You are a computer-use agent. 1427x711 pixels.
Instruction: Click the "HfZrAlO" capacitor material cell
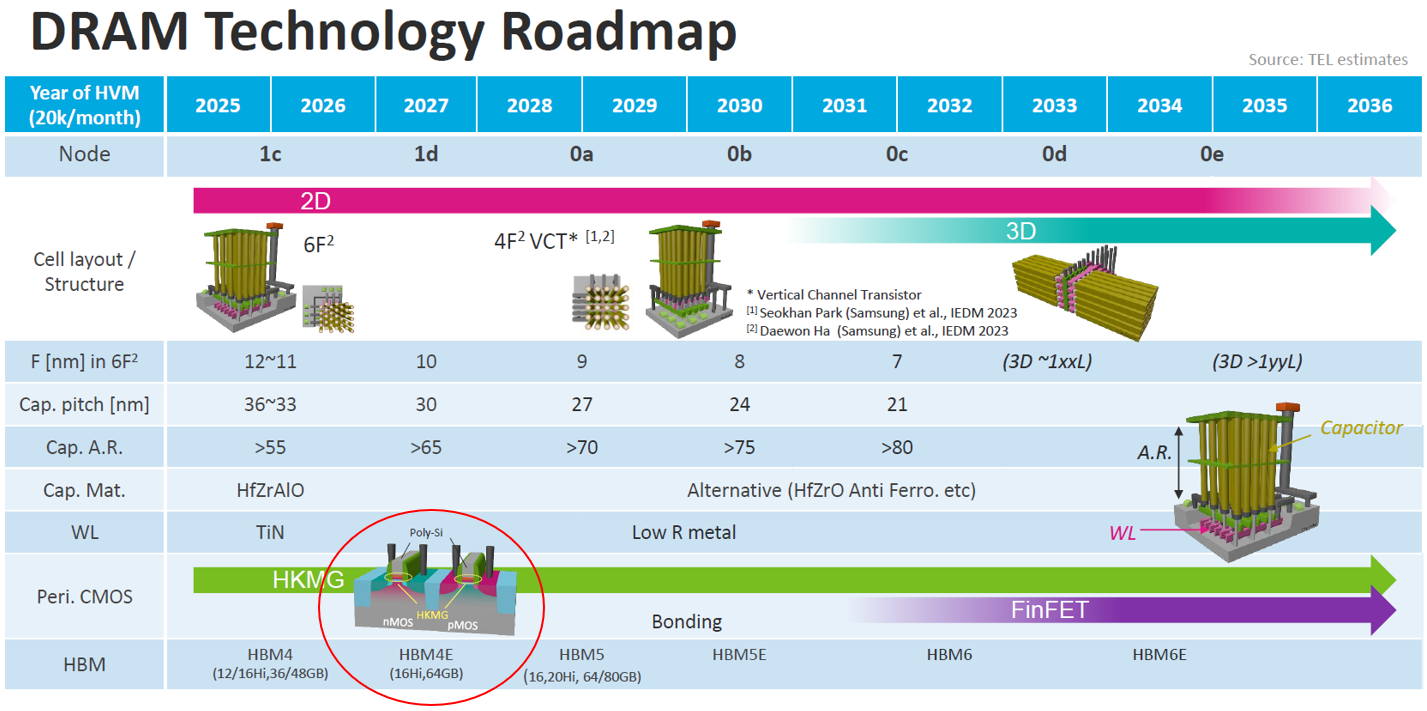270,490
